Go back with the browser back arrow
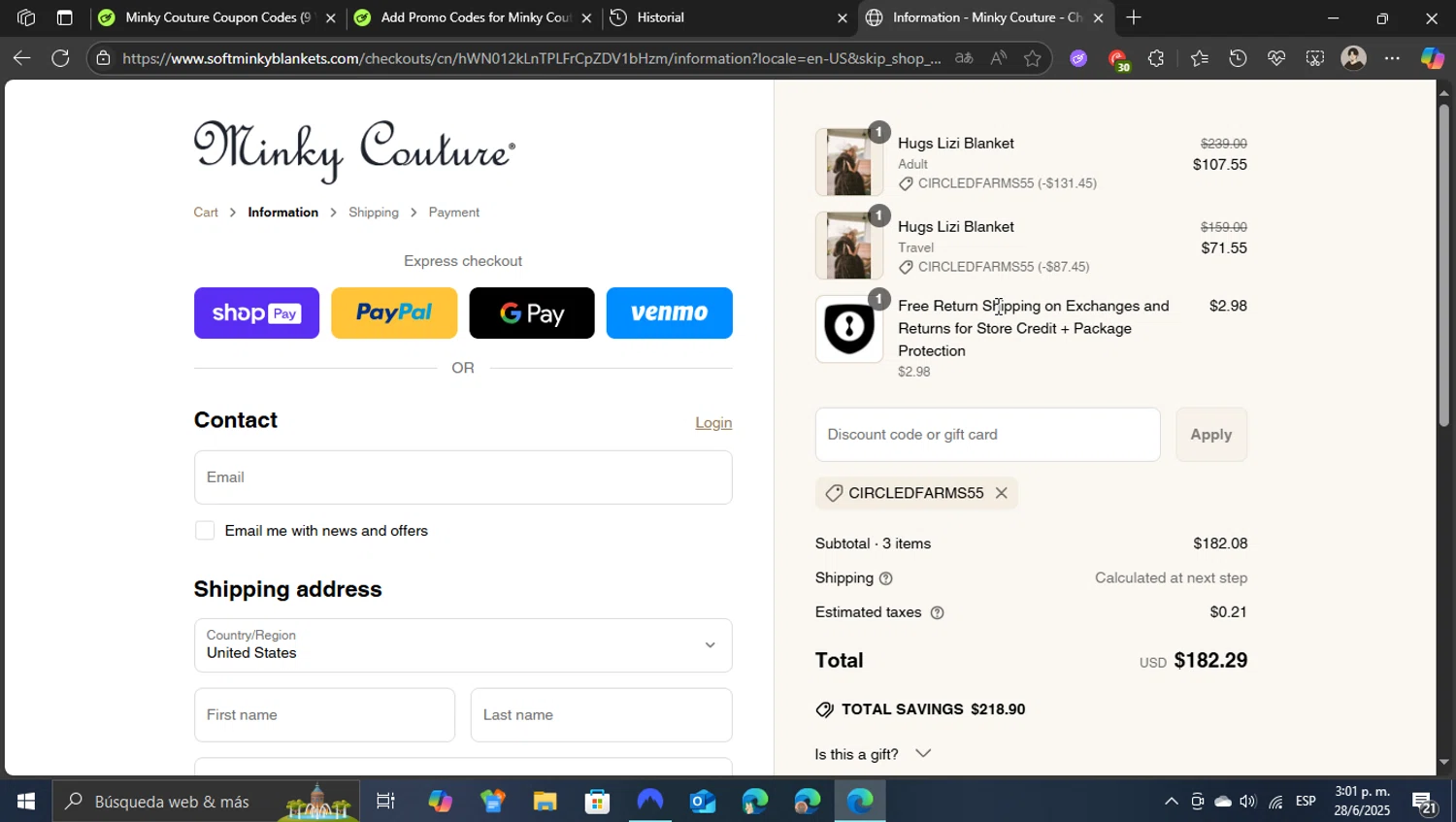Image resolution: width=1456 pixels, height=822 pixels. [x=21, y=58]
